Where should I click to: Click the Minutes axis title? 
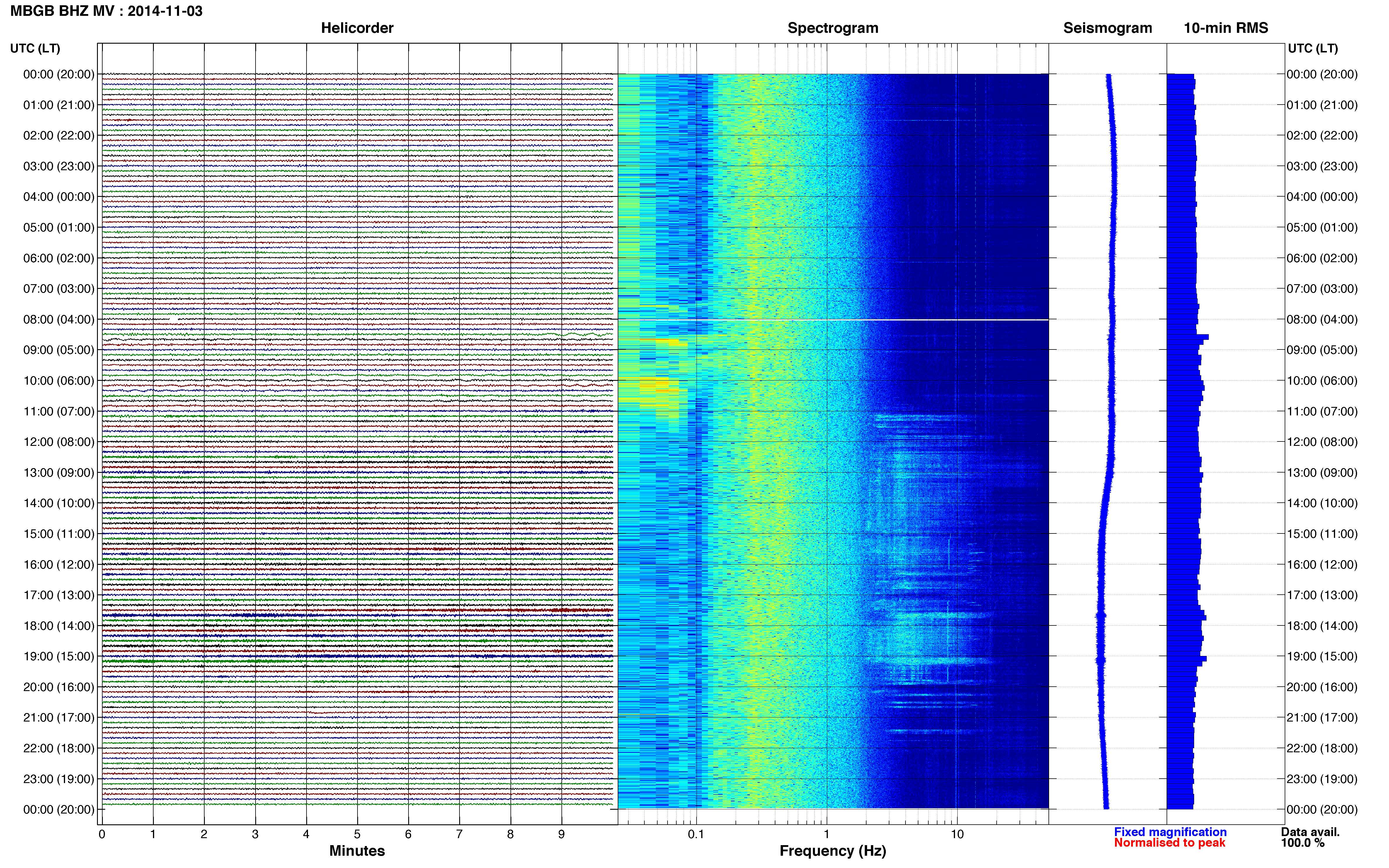pos(357,851)
